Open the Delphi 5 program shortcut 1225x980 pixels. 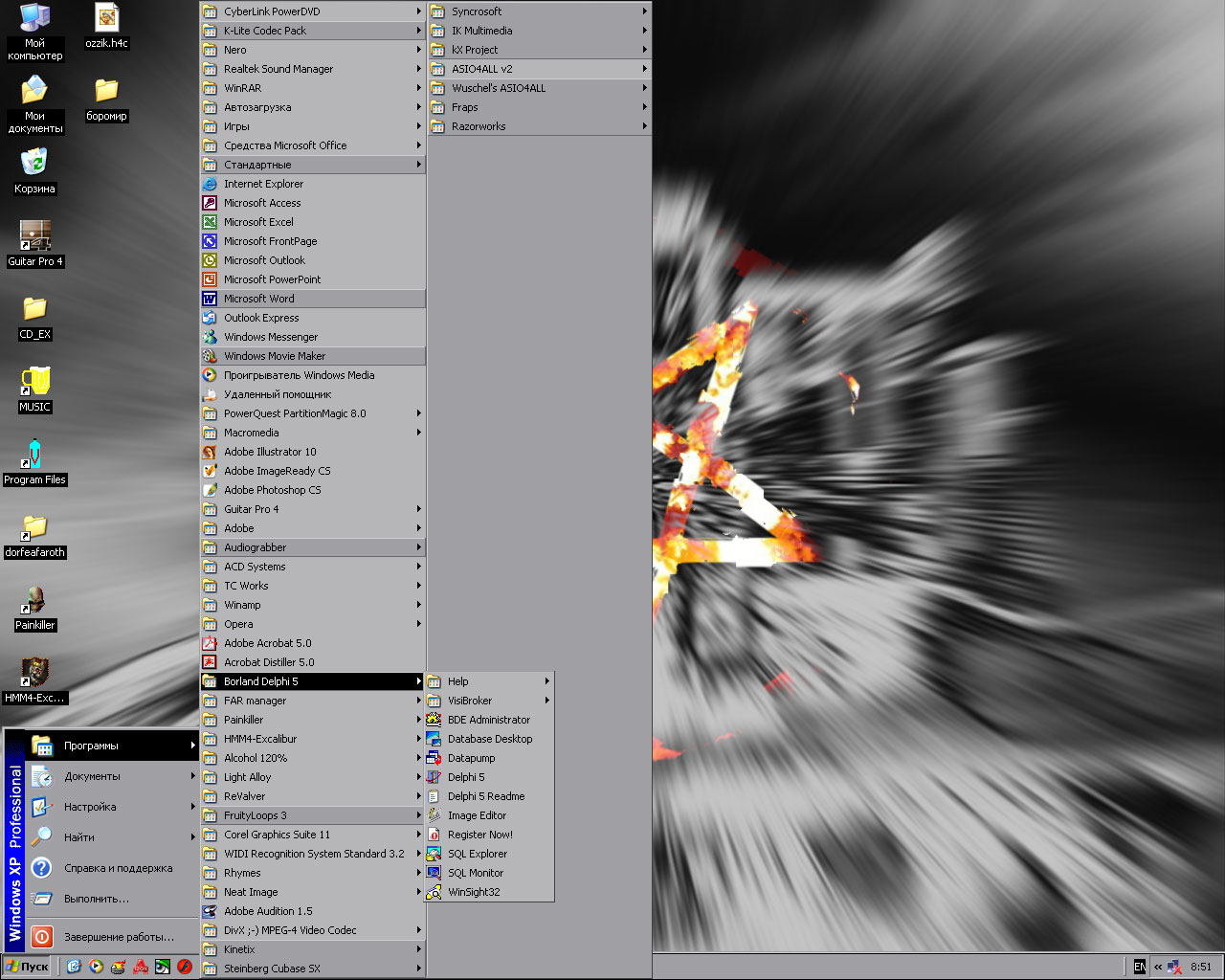490,777
